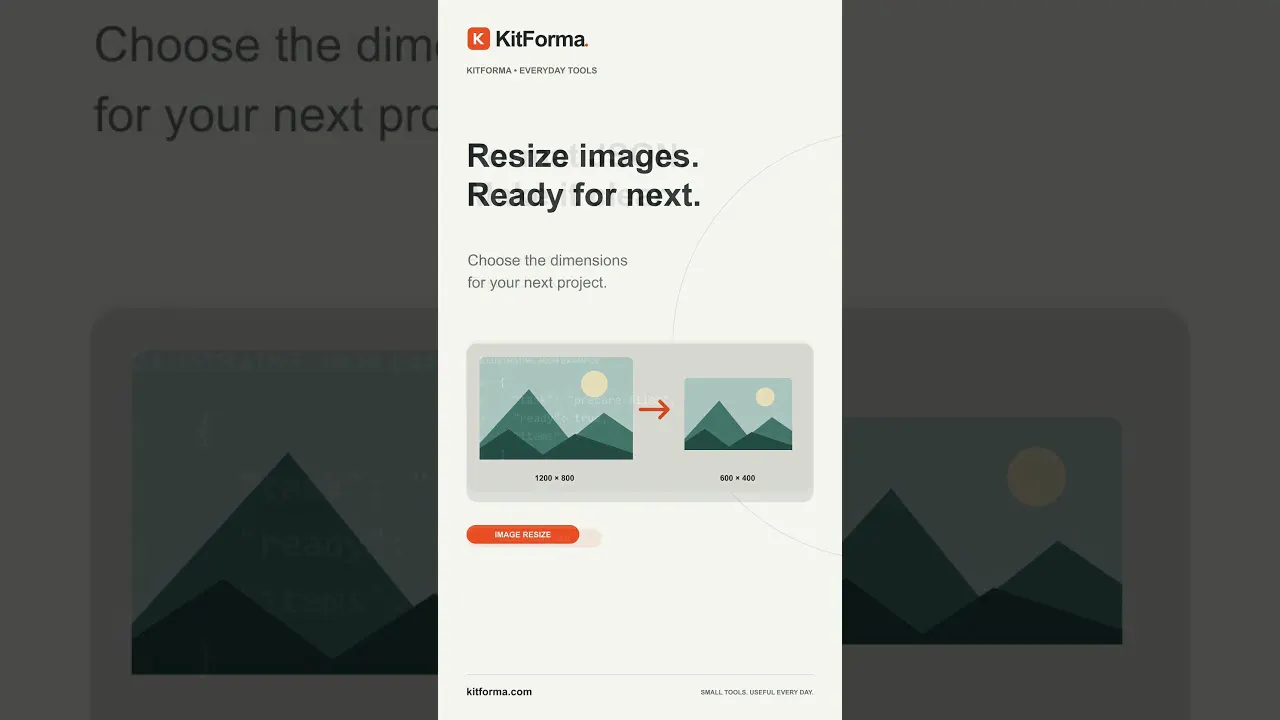Click the KitForma orange K logo icon
This screenshot has width=1280, height=720.
(x=478, y=39)
